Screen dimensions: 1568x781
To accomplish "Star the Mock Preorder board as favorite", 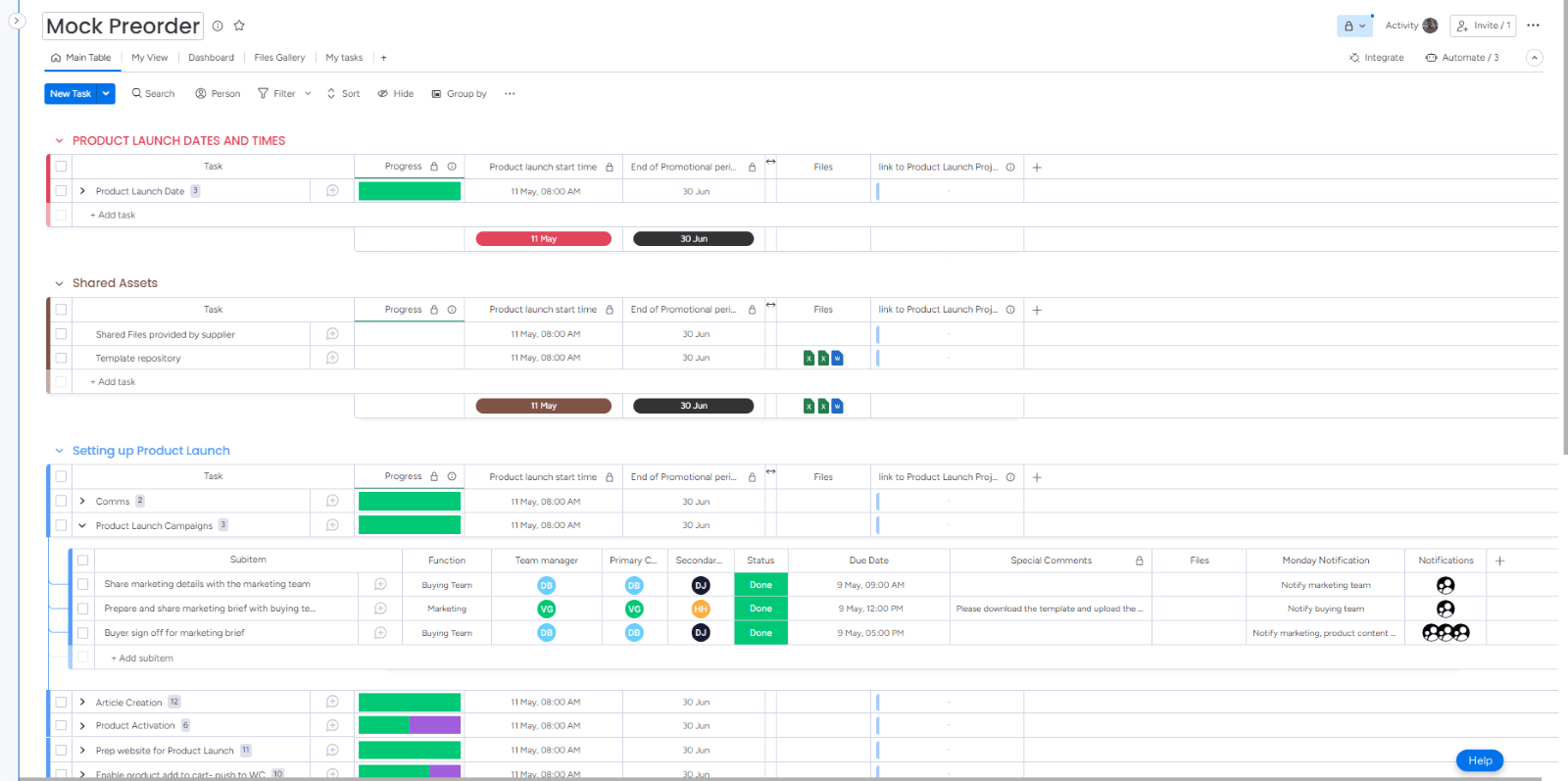I will 239,25.
